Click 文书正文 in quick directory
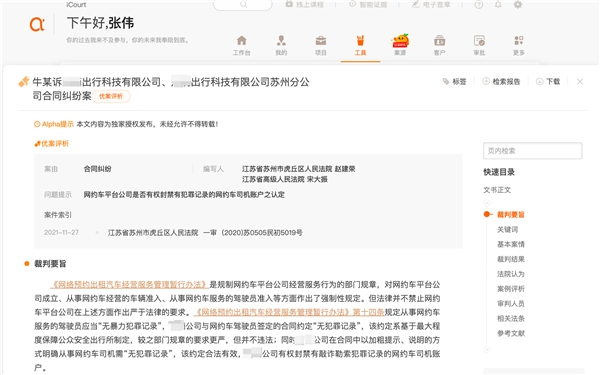Viewport: 600px width, 375px height. pyautogui.click(x=497, y=190)
